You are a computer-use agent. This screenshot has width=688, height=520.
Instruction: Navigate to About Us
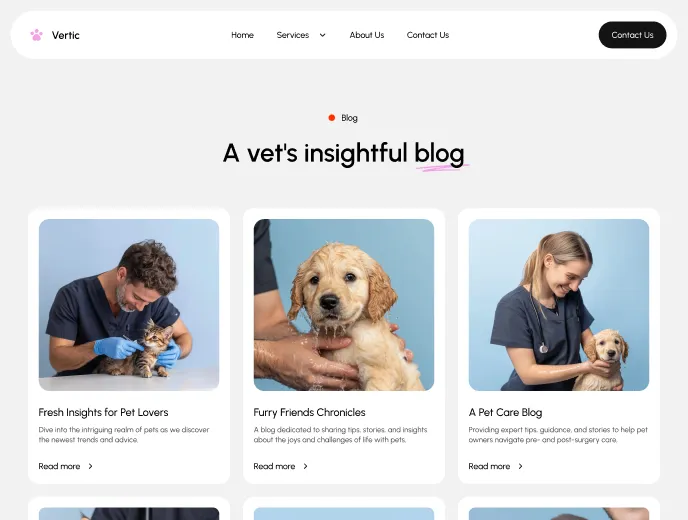[x=367, y=35]
